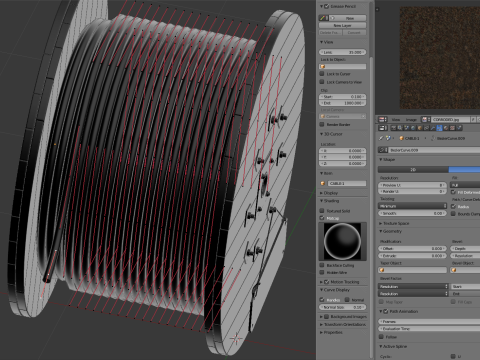Screen dimensions: 480x360
Task: Collapse the Active Spline panel
Action: click(x=381, y=346)
